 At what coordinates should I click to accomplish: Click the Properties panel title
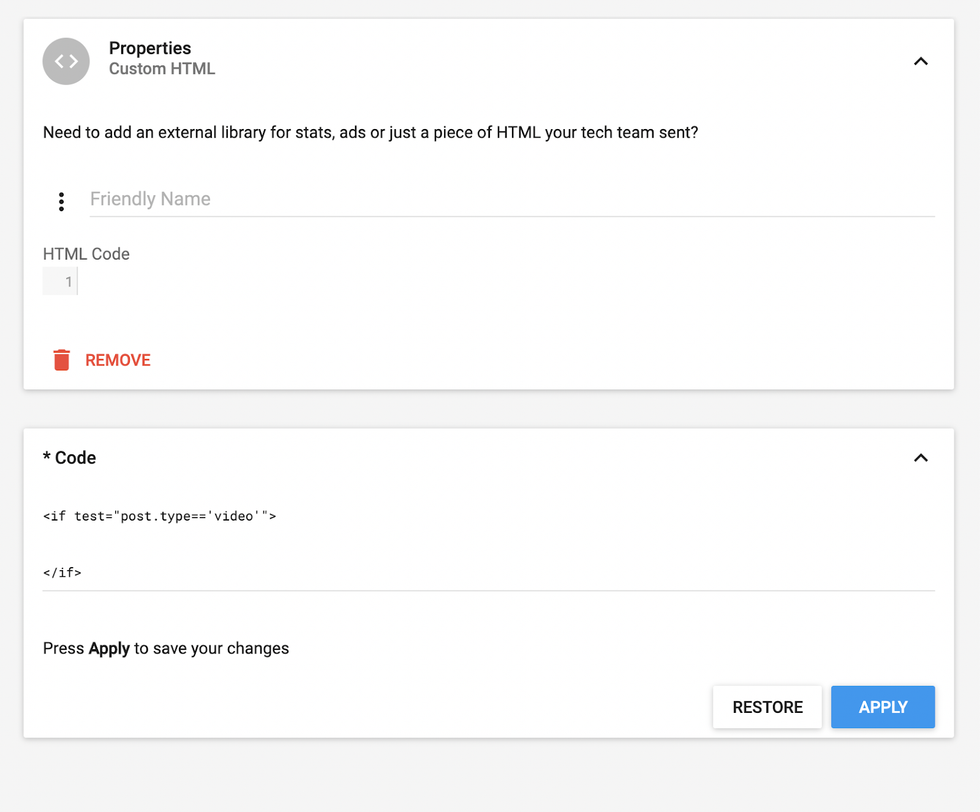coord(150,48)
